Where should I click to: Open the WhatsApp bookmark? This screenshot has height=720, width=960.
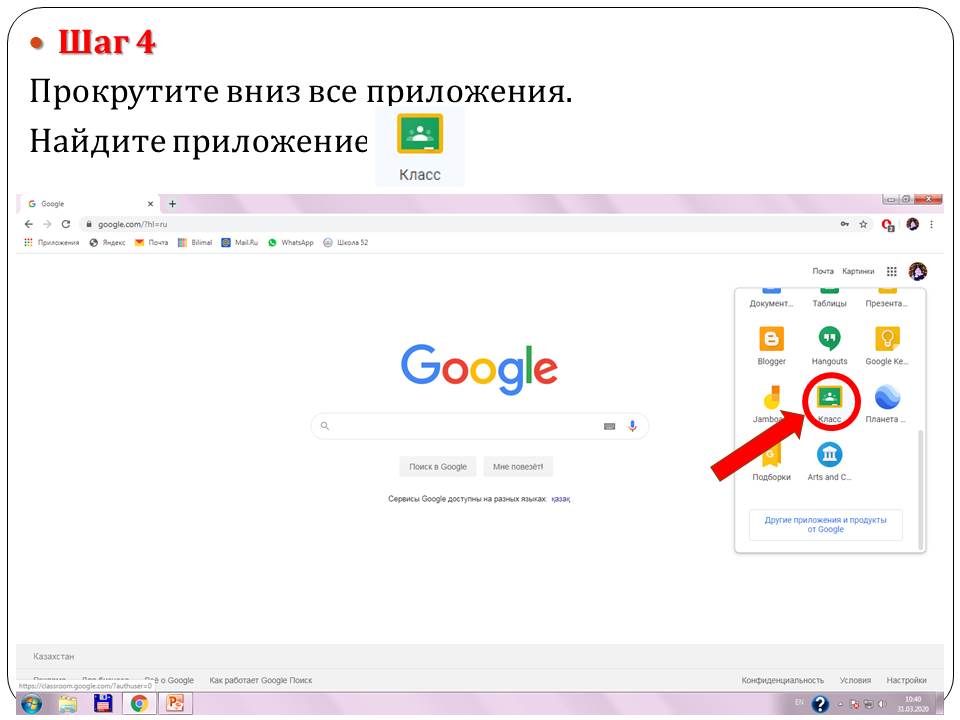(x=290, y=242)
